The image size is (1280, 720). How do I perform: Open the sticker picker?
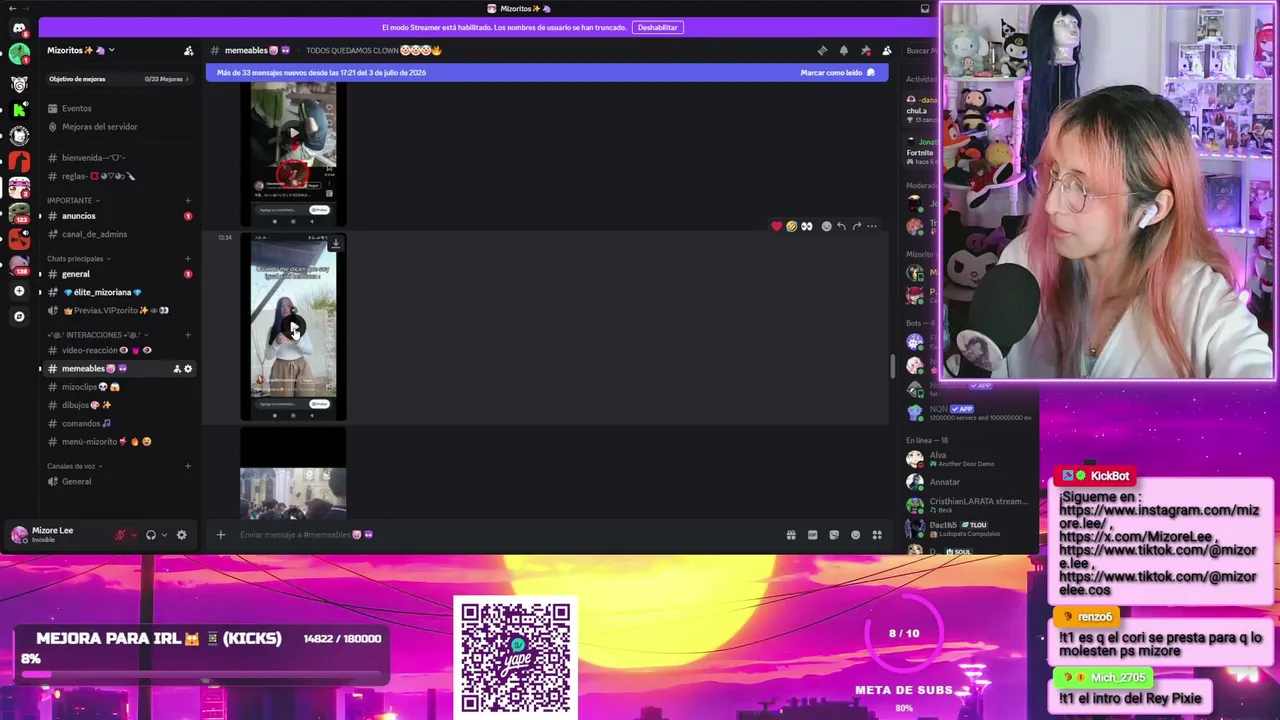[x=834, y=535]
